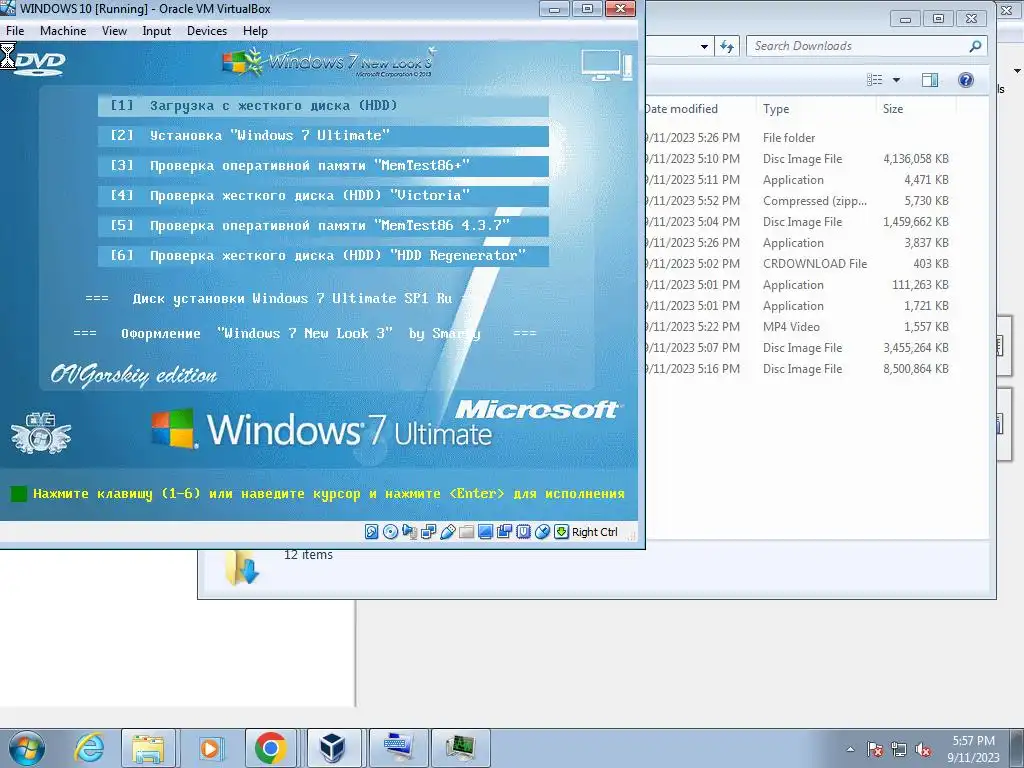
Task: Open the Devices menu in VirtualBox
Action: [207, 31]
